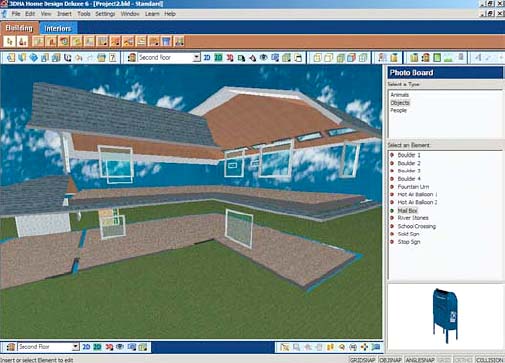Toggle OBJSNAP in the status bar
Image resolution: width=505 pixels, height=363 pixels.
[390, 360]
